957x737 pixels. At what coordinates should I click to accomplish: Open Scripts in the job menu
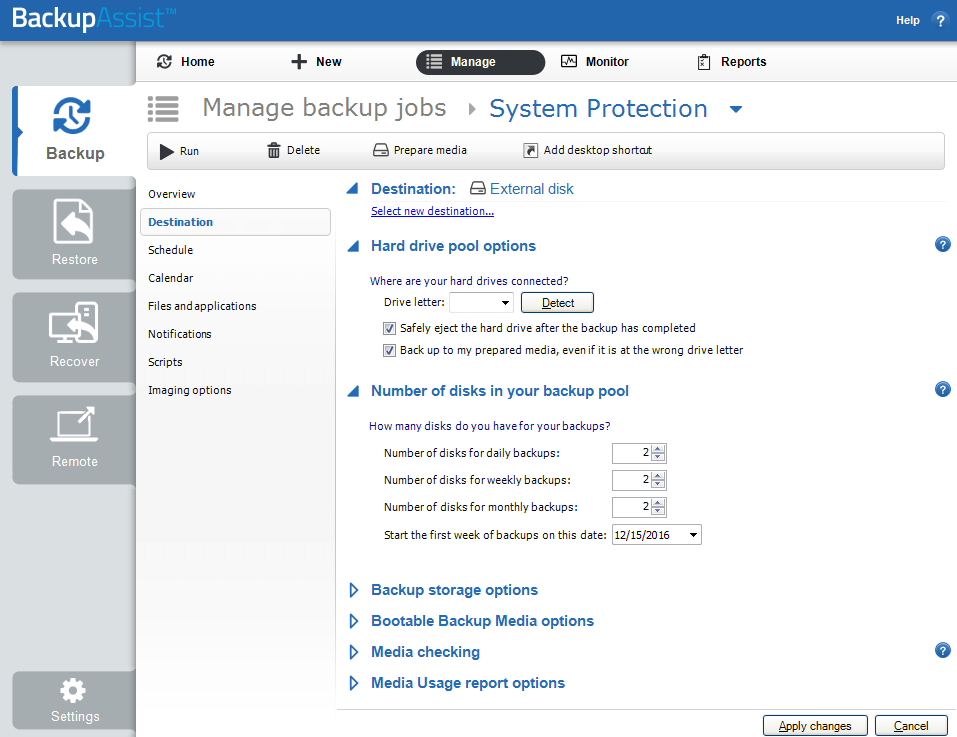(x=165, y=362)
